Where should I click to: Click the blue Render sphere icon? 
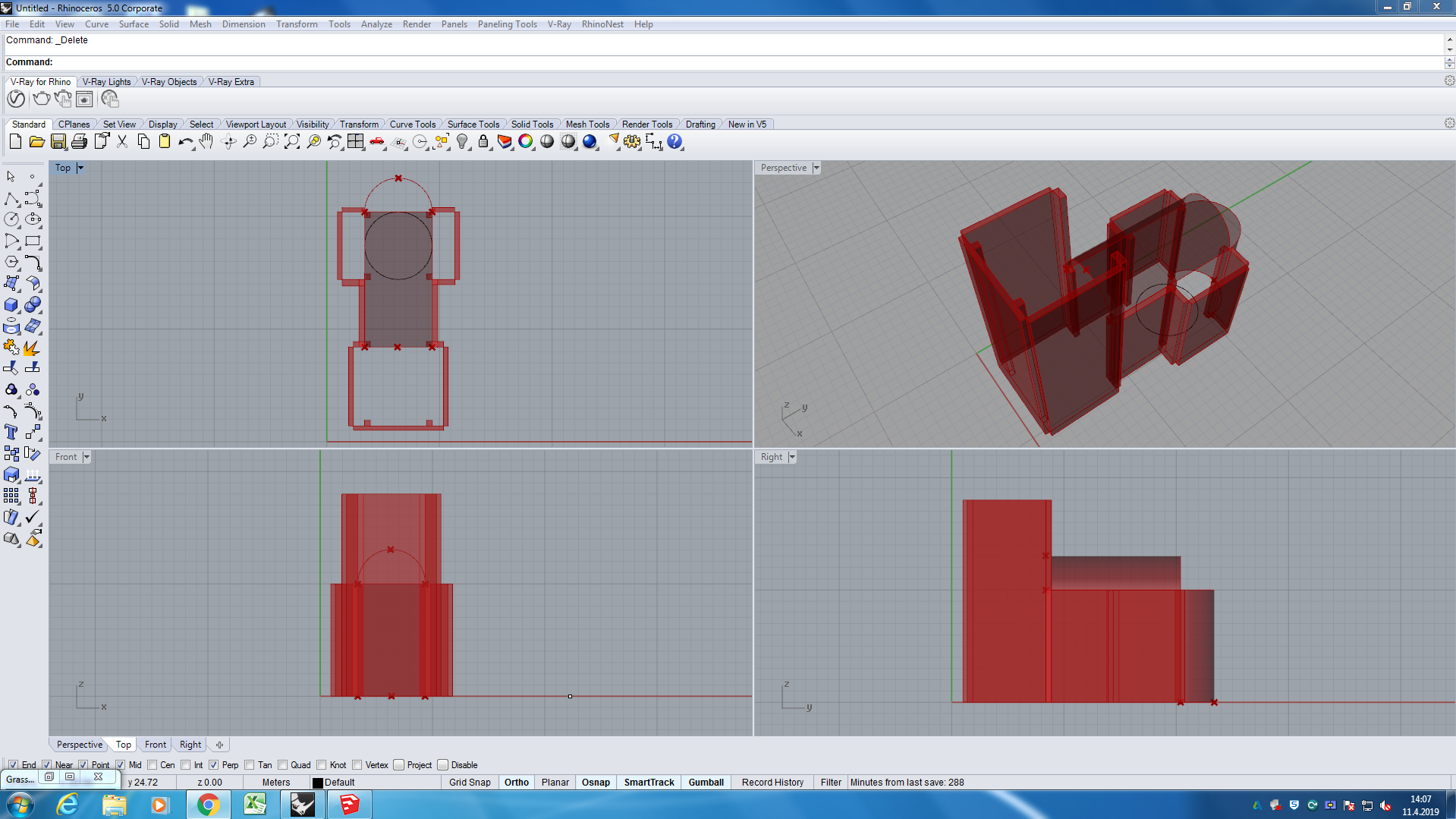(x=590, y=142)
